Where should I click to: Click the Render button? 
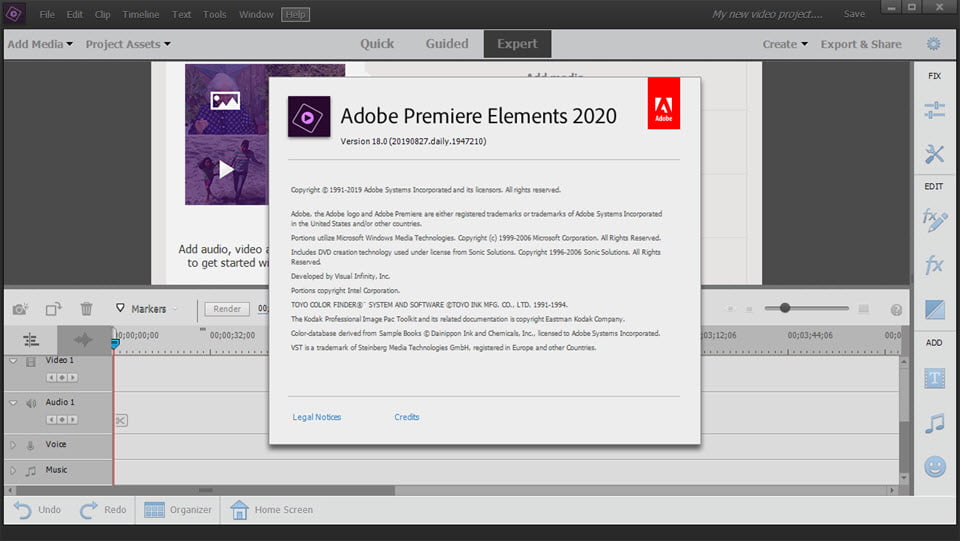227,309
